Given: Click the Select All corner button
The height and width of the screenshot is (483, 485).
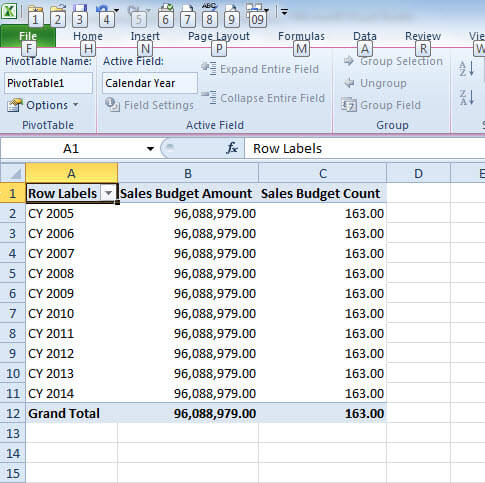Looking at the screenshot, I should [13, 173].
